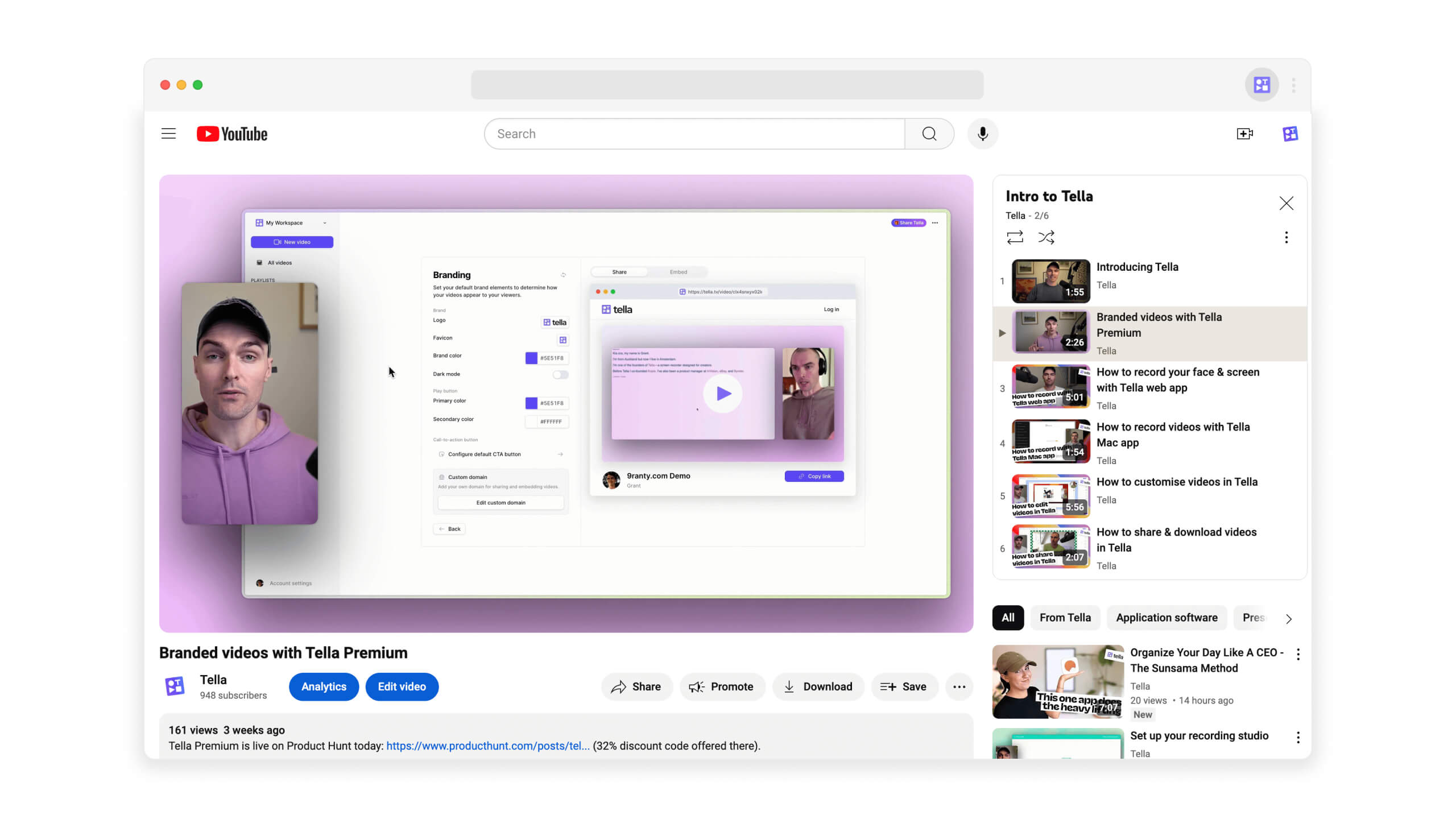Switch to the Embed tab
This screenshot has height=819, width=1456.
(678, 272)
